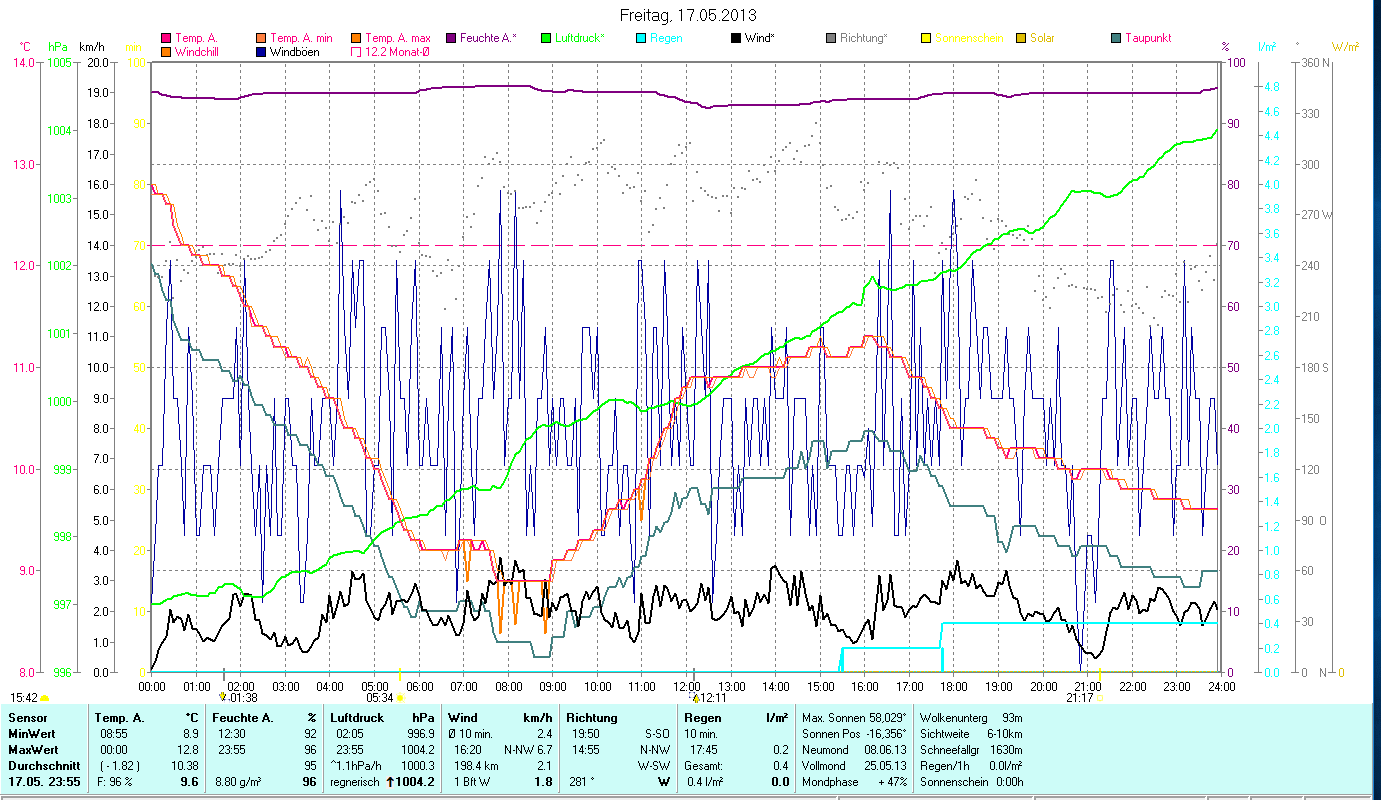Click the green Luftdruck* legend square
This screenshot has width=1381, height=800.
tap(546, 38)
